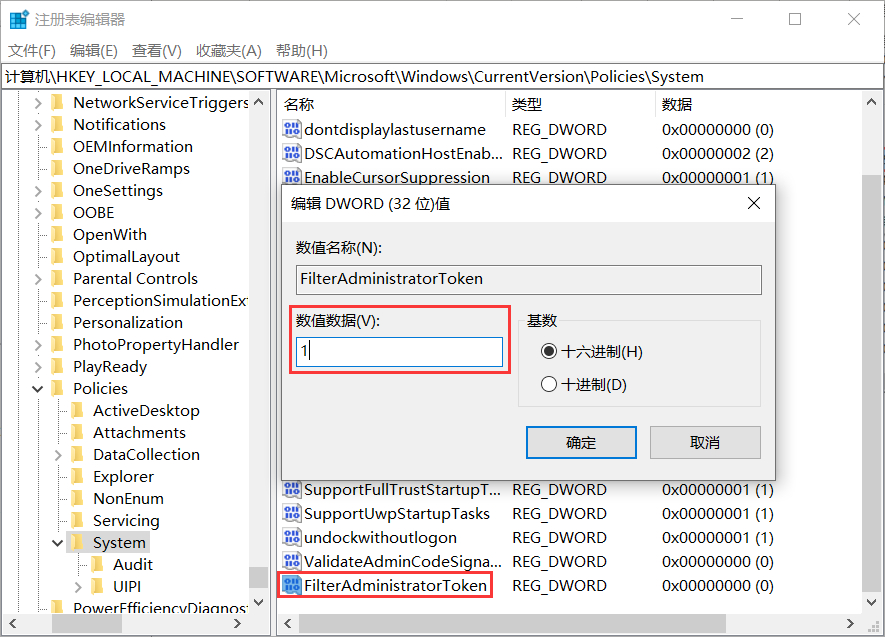Click the dontdisplaylastusername DWORD icon

(x=293, y=129)
